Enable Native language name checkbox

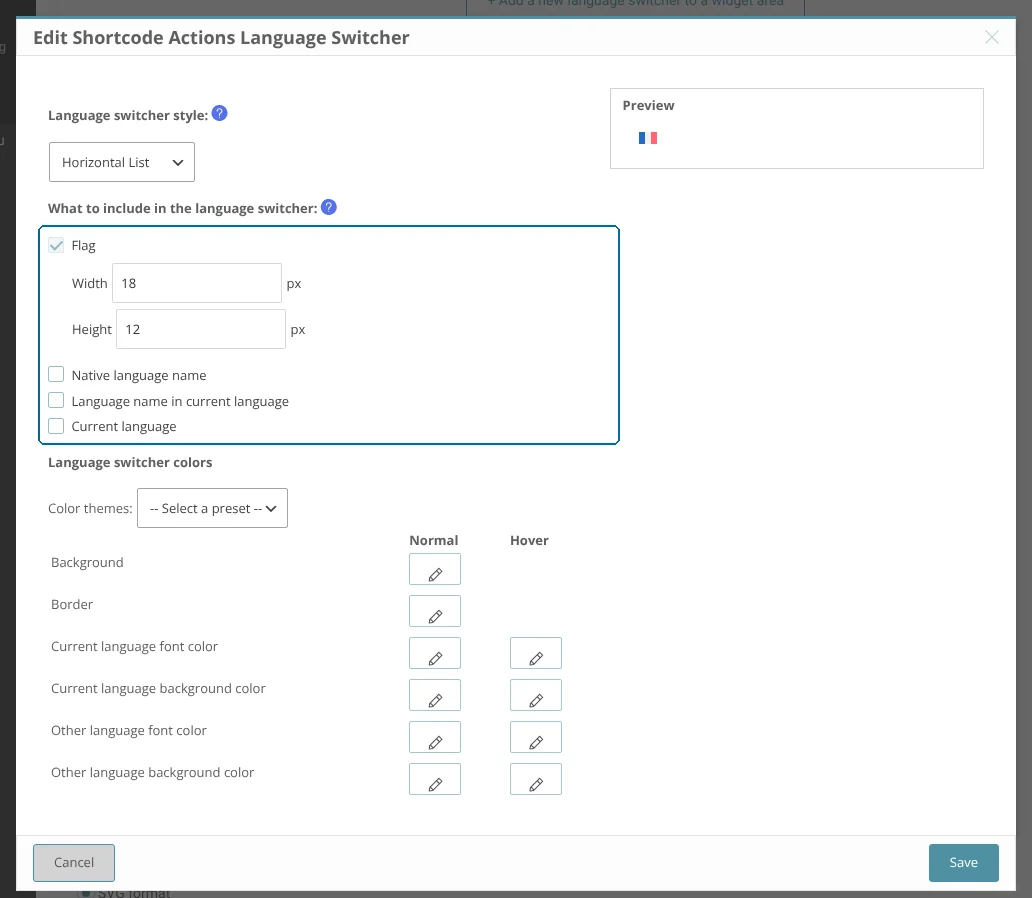[x=56, y=375]
